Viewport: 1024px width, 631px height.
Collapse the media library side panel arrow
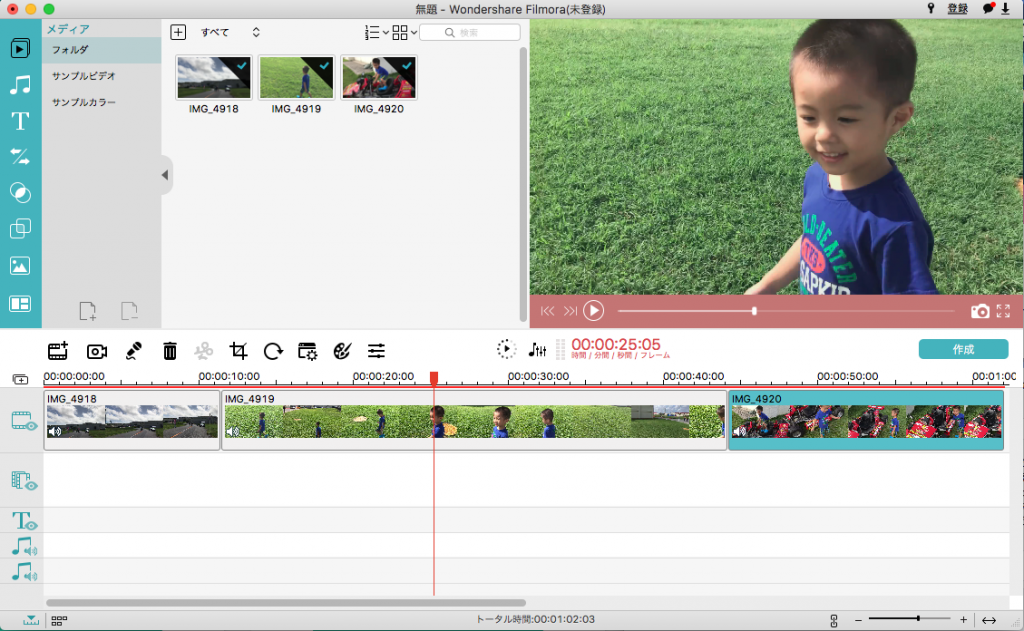(x=166, y=176)
